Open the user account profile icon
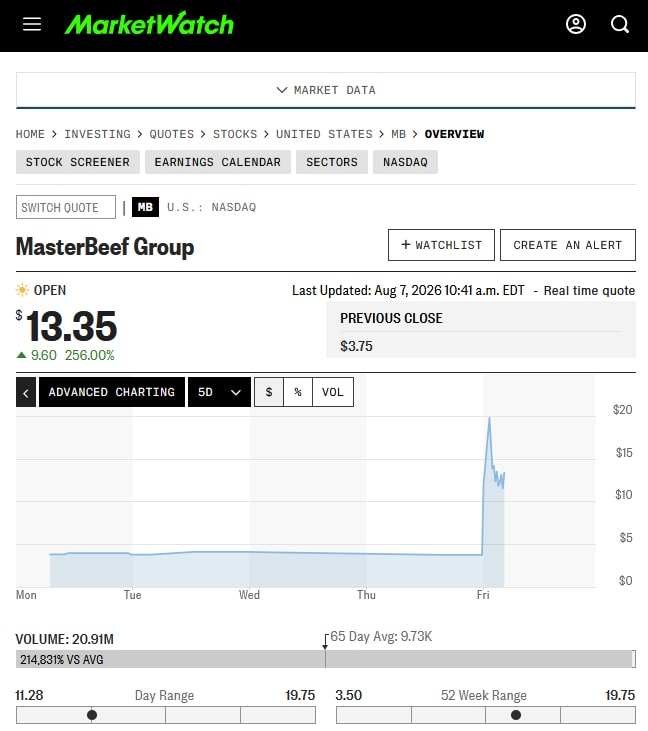The image size is (648, 731). pos(576,24)
